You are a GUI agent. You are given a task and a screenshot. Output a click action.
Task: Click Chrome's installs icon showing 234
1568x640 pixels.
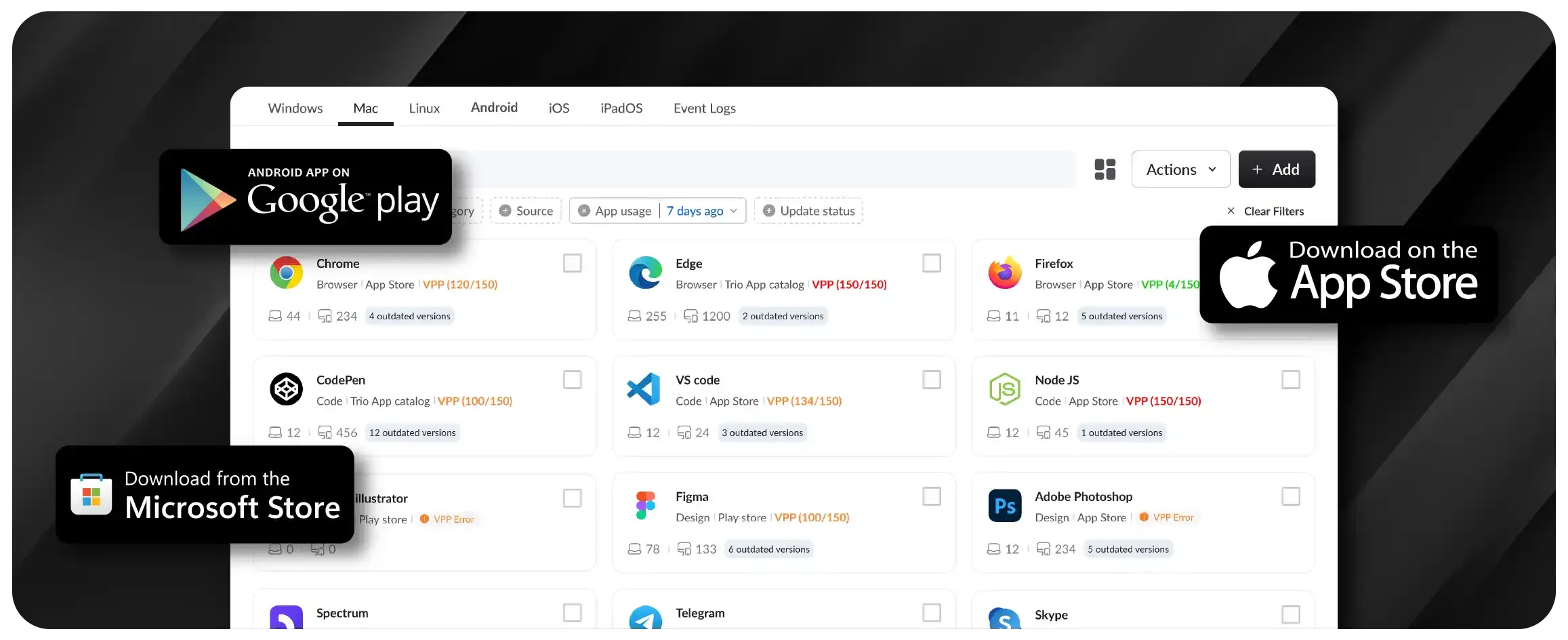pos(325,316)
